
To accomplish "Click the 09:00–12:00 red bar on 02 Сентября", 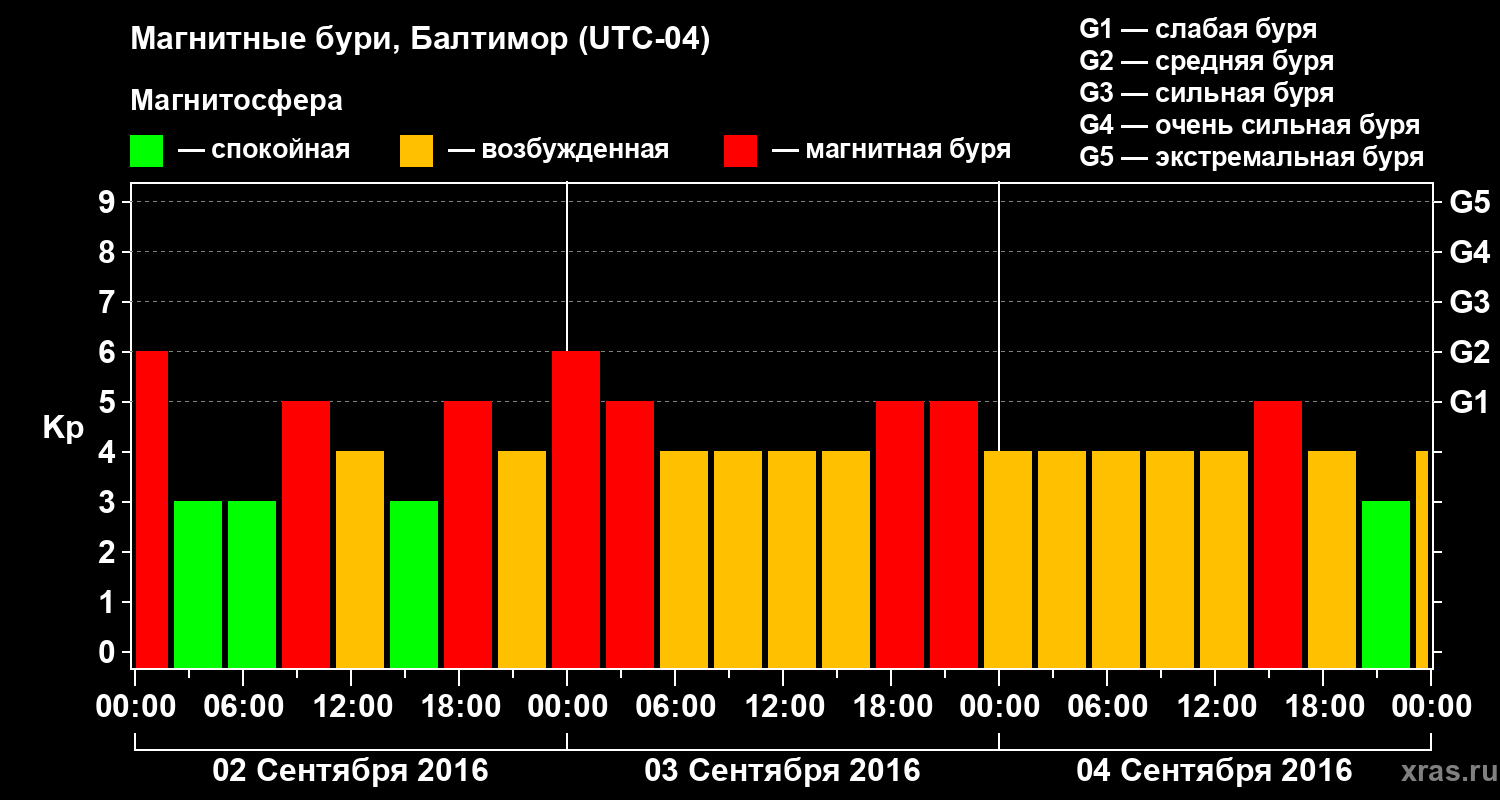I will click(306, 535).
